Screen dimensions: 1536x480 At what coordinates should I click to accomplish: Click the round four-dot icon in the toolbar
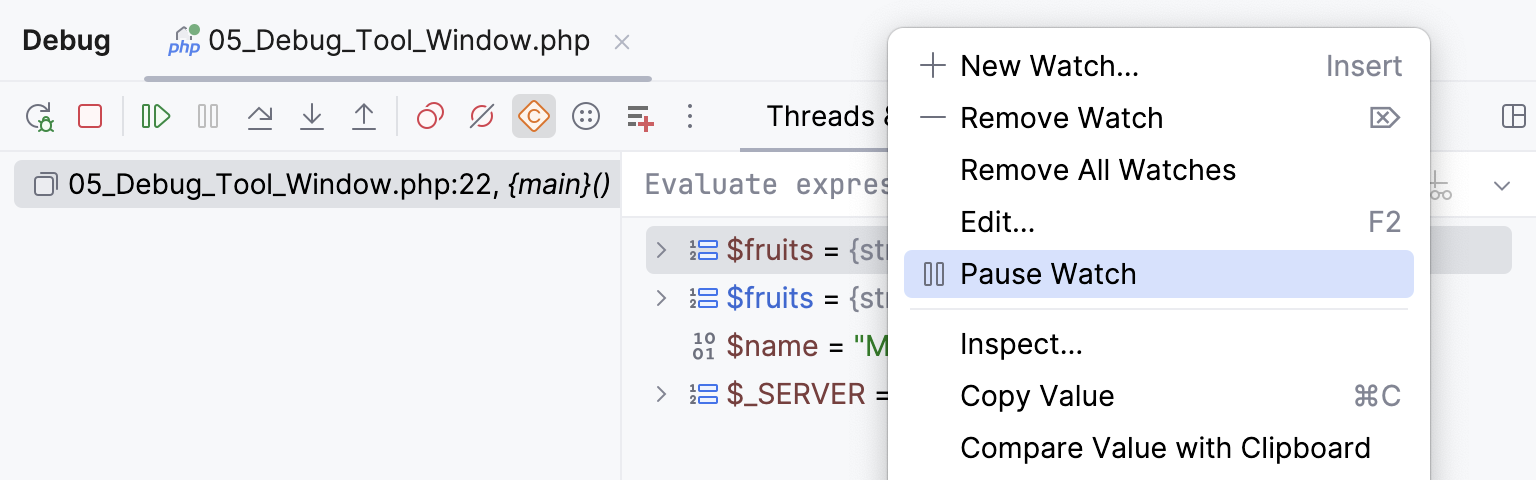click(x=585, y=117)
